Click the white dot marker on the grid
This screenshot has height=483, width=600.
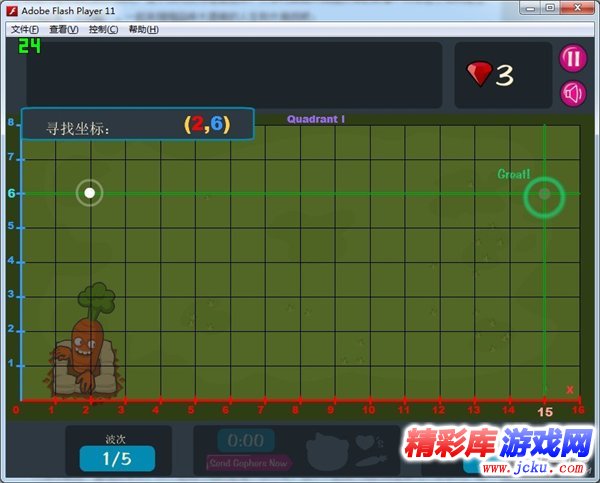(x=89, y=192)
